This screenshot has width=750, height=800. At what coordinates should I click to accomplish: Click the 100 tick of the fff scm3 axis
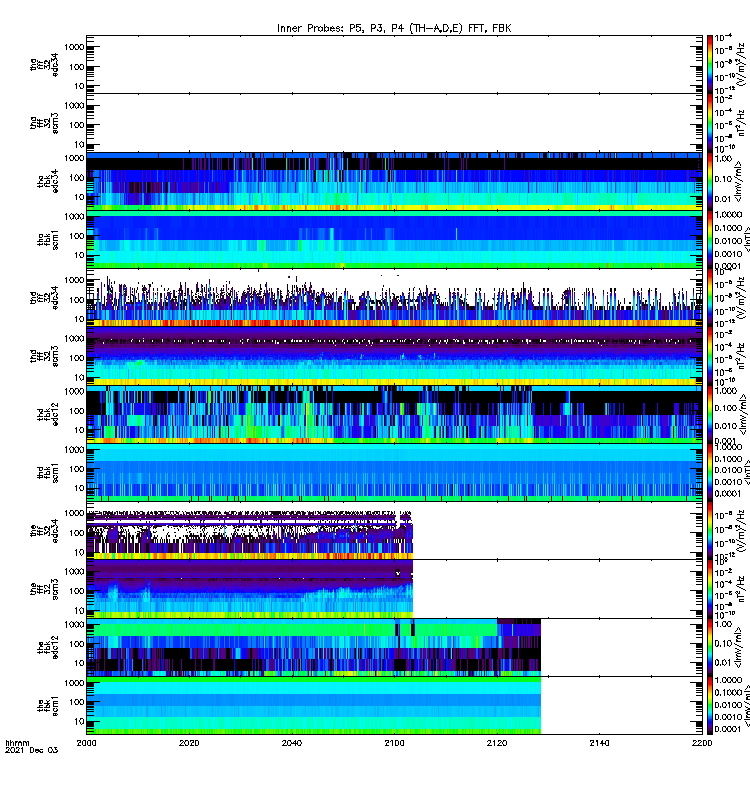[x=77, y=591]
